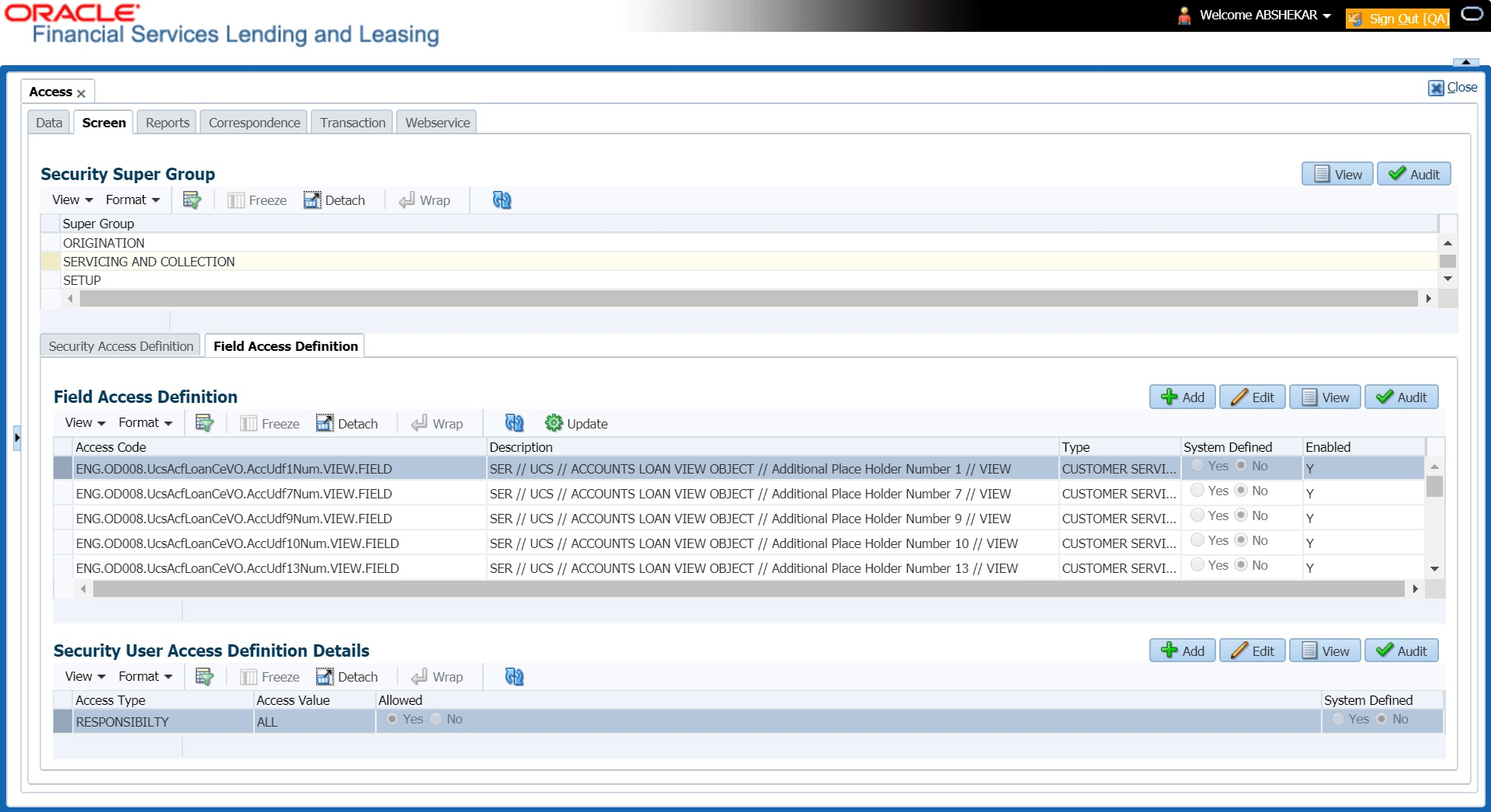This screenshot has height=812, width=1491.
Task: Detach the Field Access Definition table
Action: 347,424
